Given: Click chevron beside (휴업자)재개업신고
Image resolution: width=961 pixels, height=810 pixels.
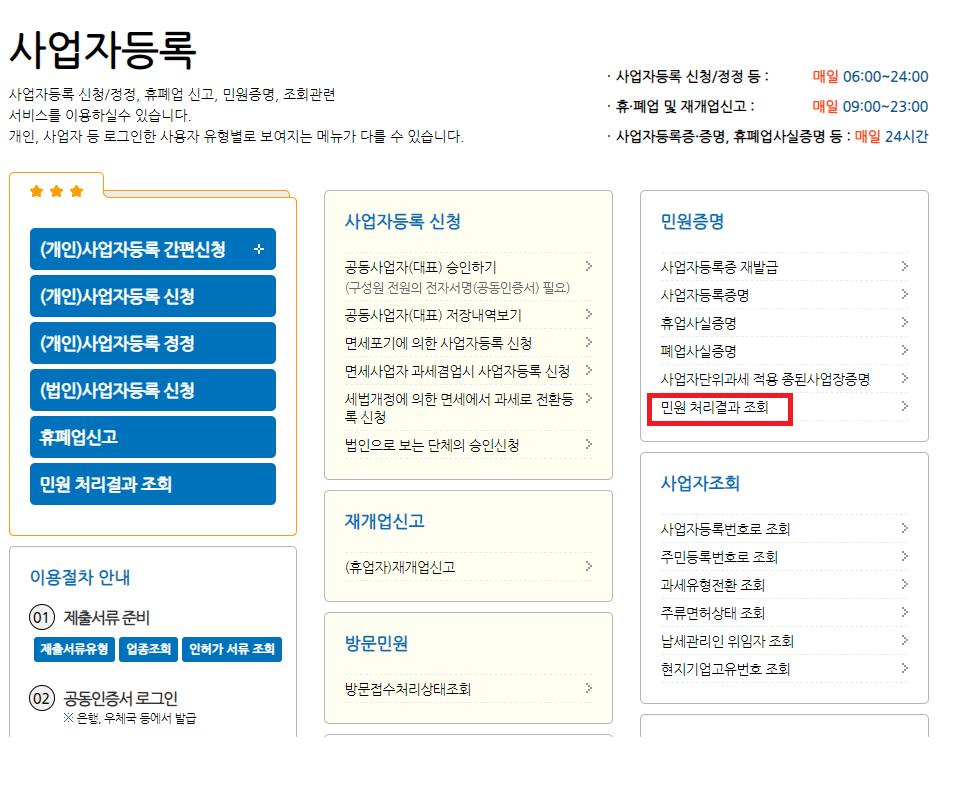Looking at the screenshot, I should (x=588, y=566).
